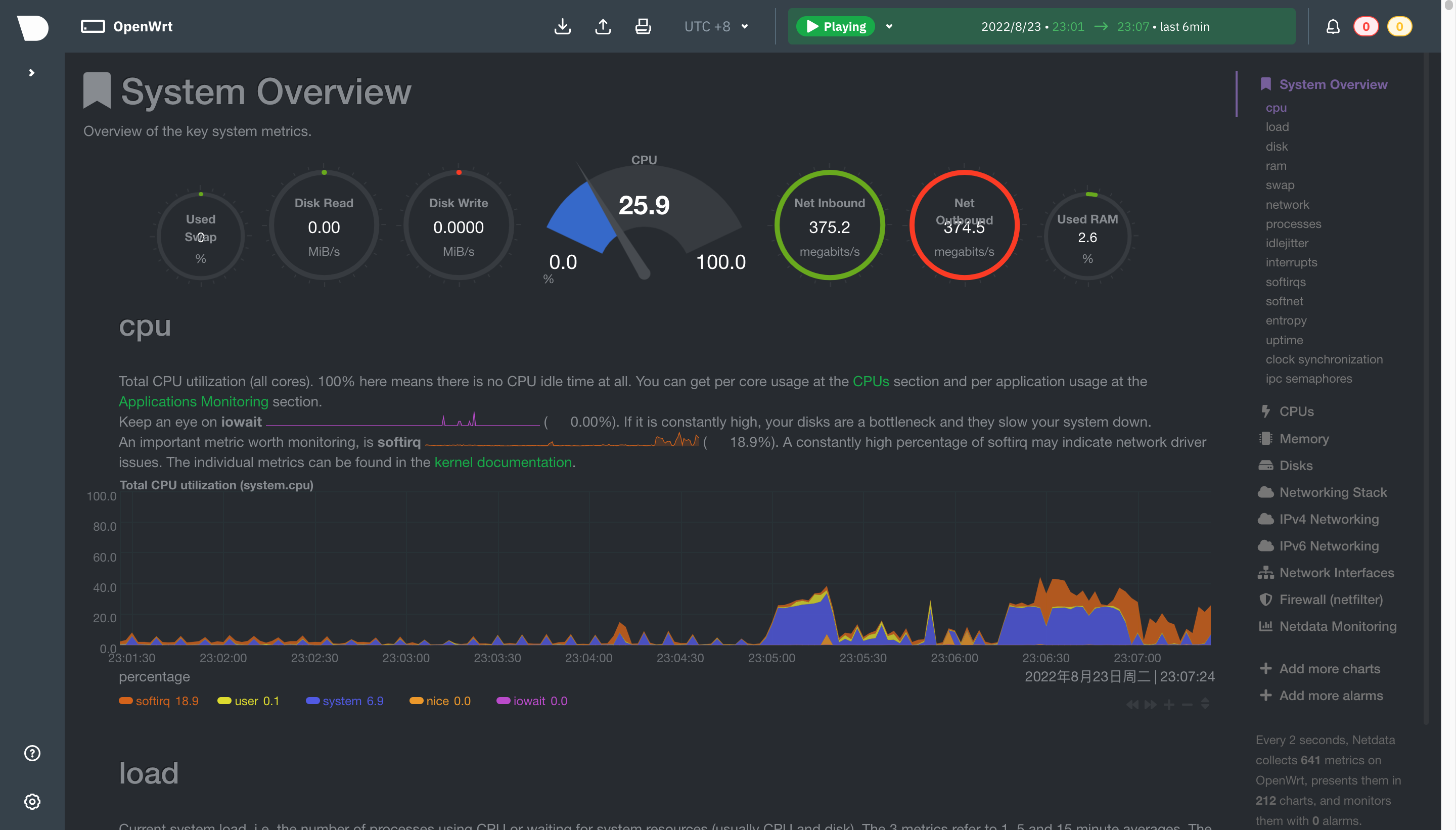Open the Memory section from the sidebar

coord(1304,438)
